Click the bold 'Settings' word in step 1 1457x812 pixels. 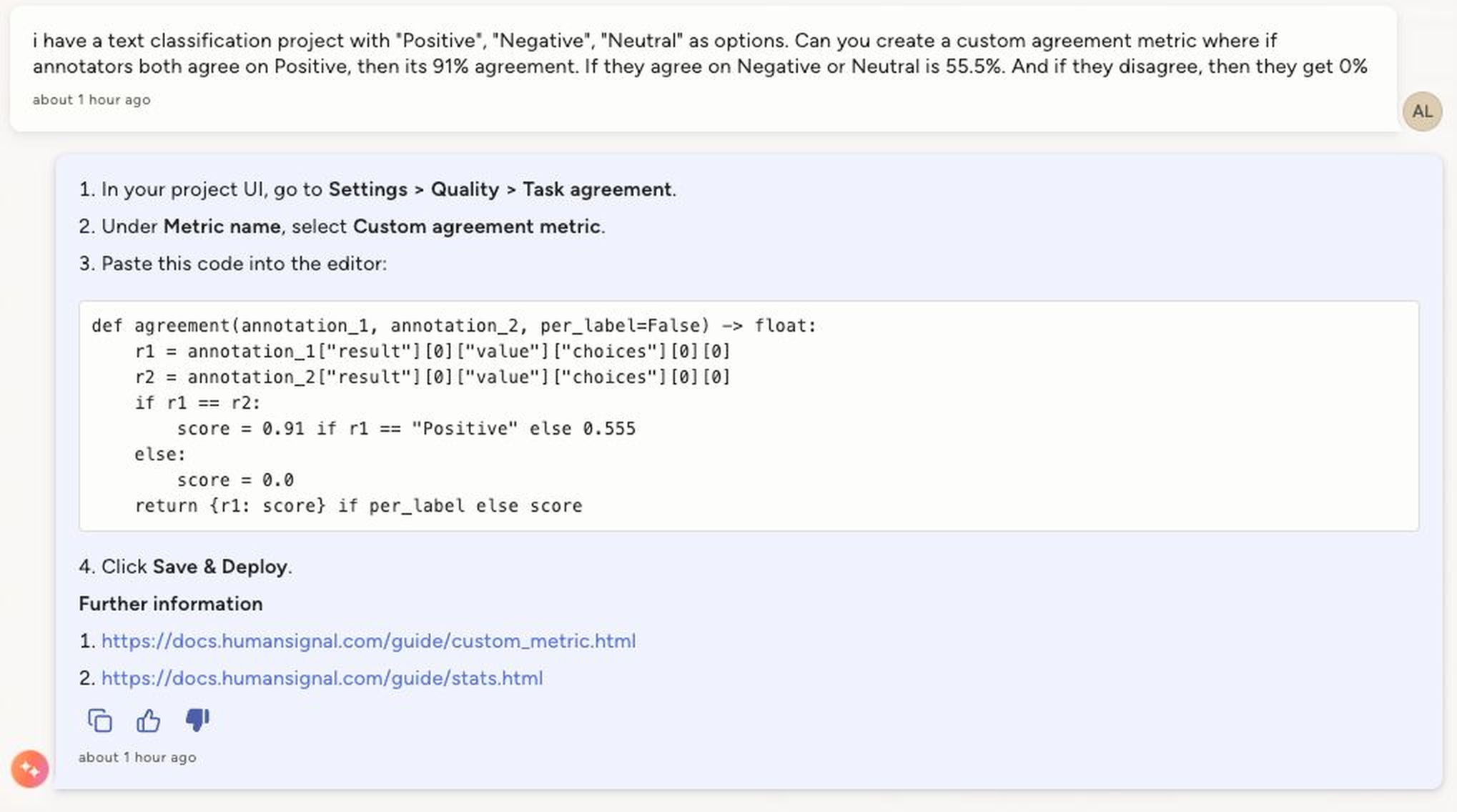[367, 189]
